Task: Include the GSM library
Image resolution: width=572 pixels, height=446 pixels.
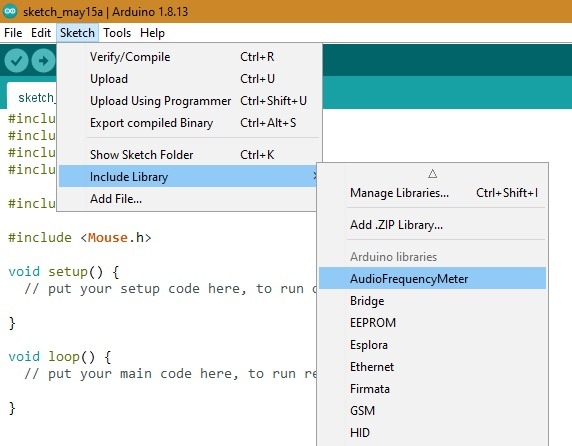Action: point(432,411)
